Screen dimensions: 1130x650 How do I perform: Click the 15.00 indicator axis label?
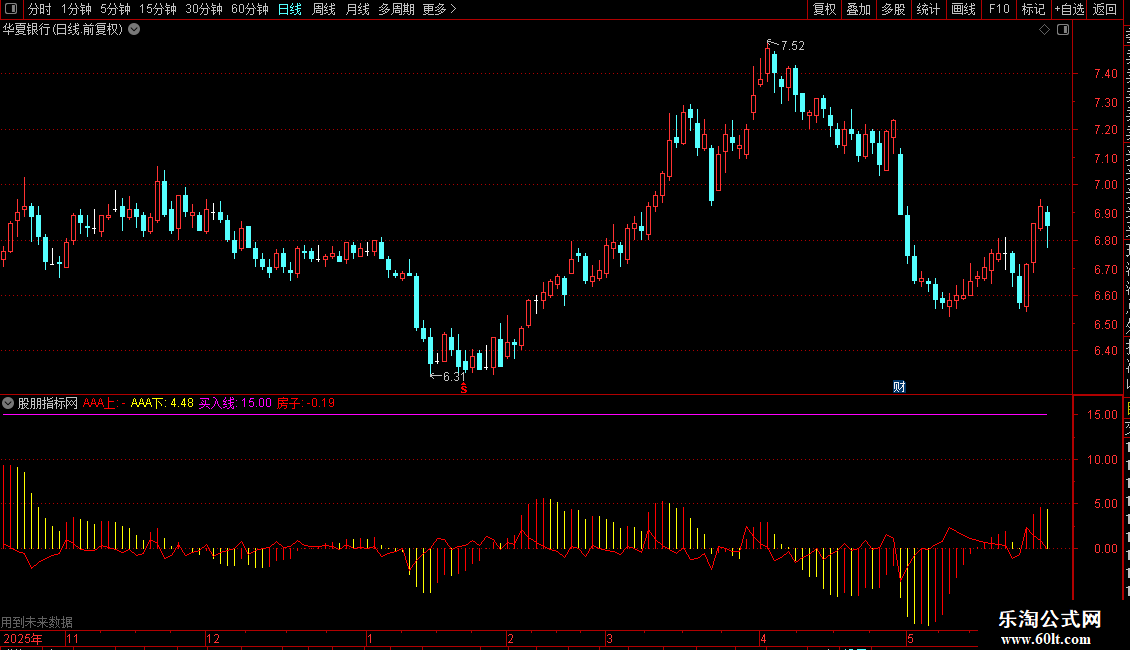[x=1102, y=414]
